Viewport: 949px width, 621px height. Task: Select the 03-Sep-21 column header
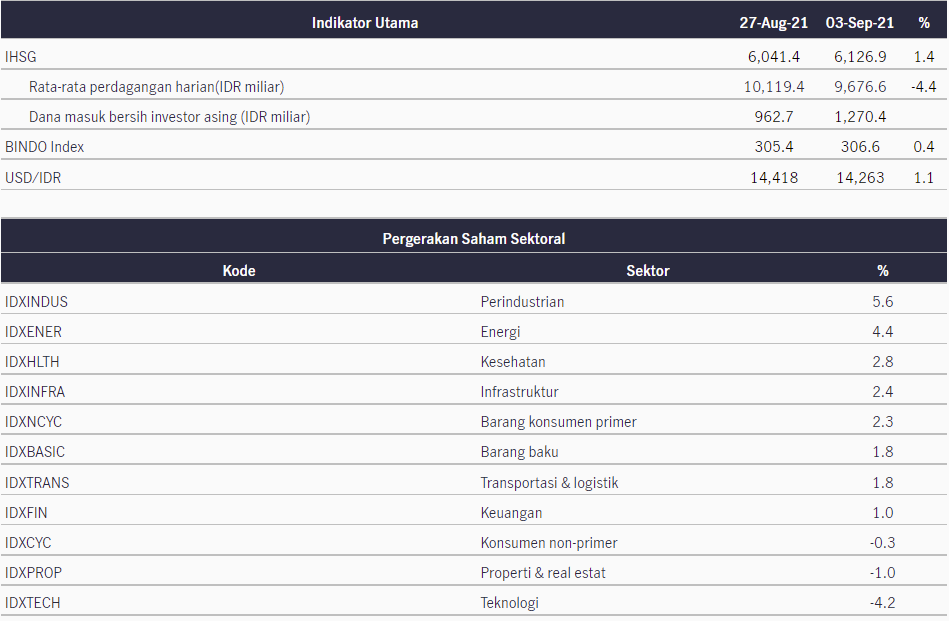coord(859,23)
